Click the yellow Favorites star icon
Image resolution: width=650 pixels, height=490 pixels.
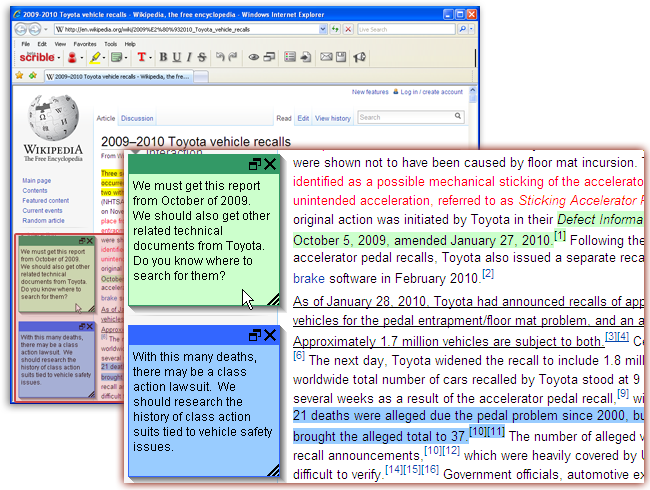coord(19,76)
